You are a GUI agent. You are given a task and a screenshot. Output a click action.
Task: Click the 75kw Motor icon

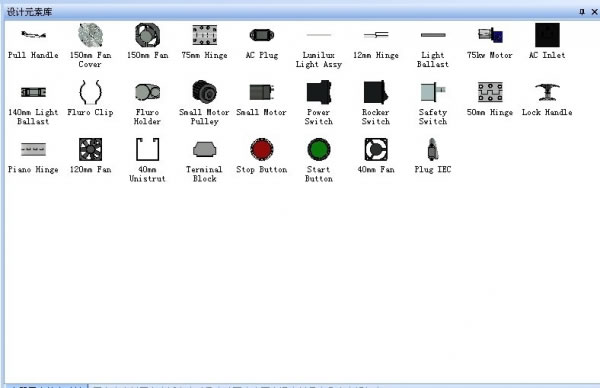pyautogui.click(x=490, y=35)
